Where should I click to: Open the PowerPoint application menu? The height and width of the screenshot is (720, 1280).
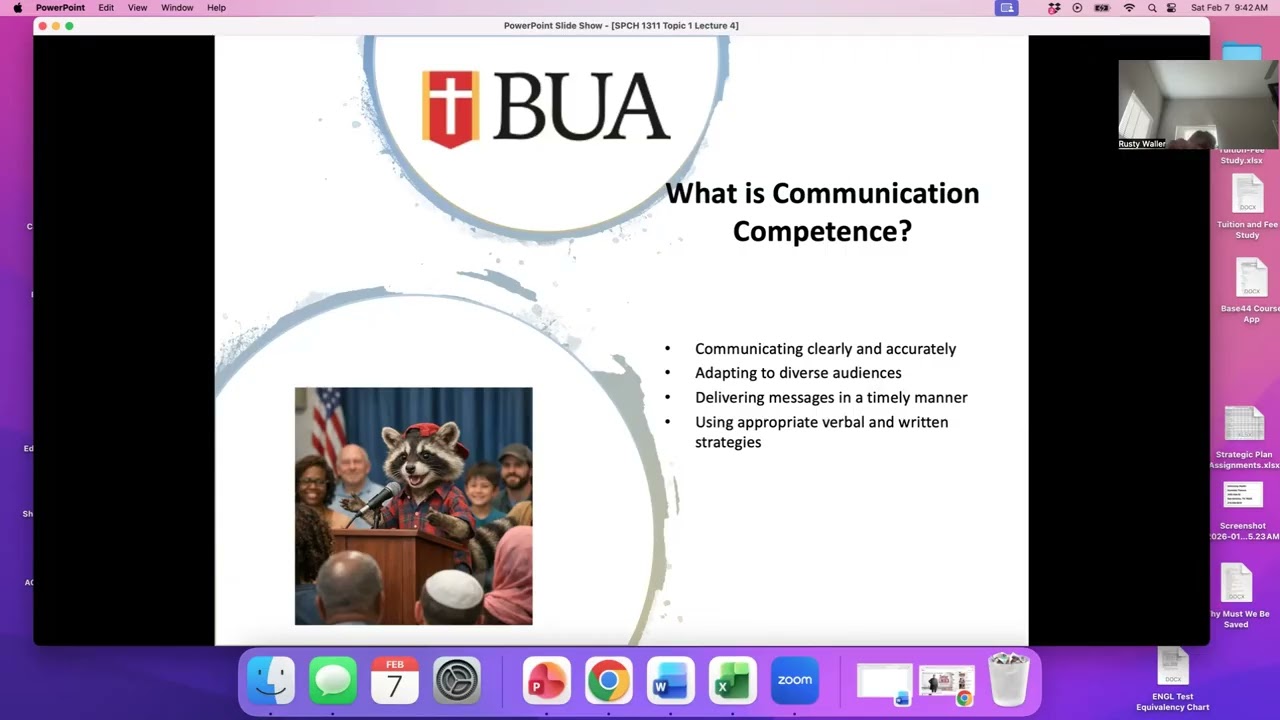[60, 8]
